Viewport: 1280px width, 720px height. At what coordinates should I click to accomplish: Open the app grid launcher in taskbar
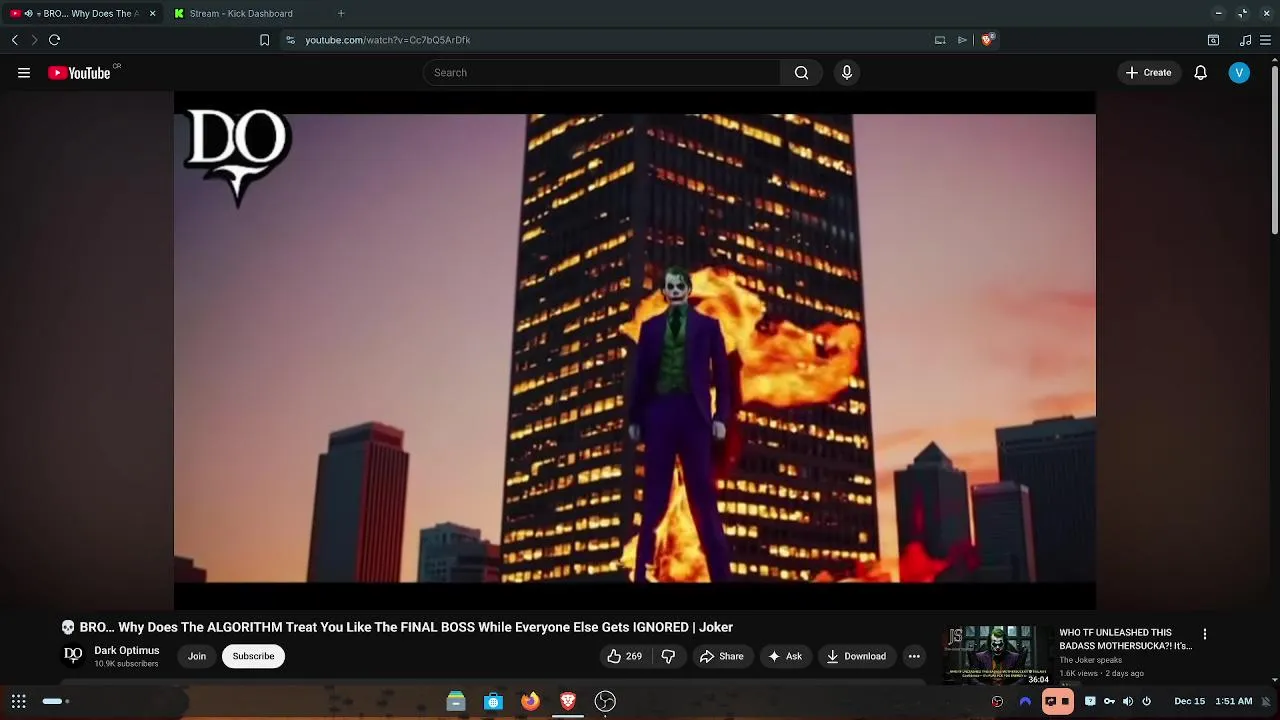pos(19,701)
